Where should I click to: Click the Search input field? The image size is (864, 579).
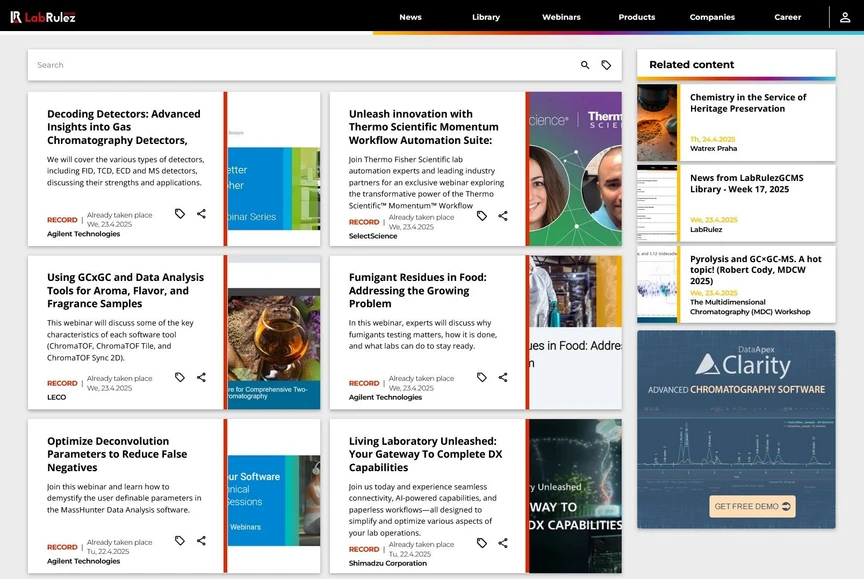(x=303, y=65)
